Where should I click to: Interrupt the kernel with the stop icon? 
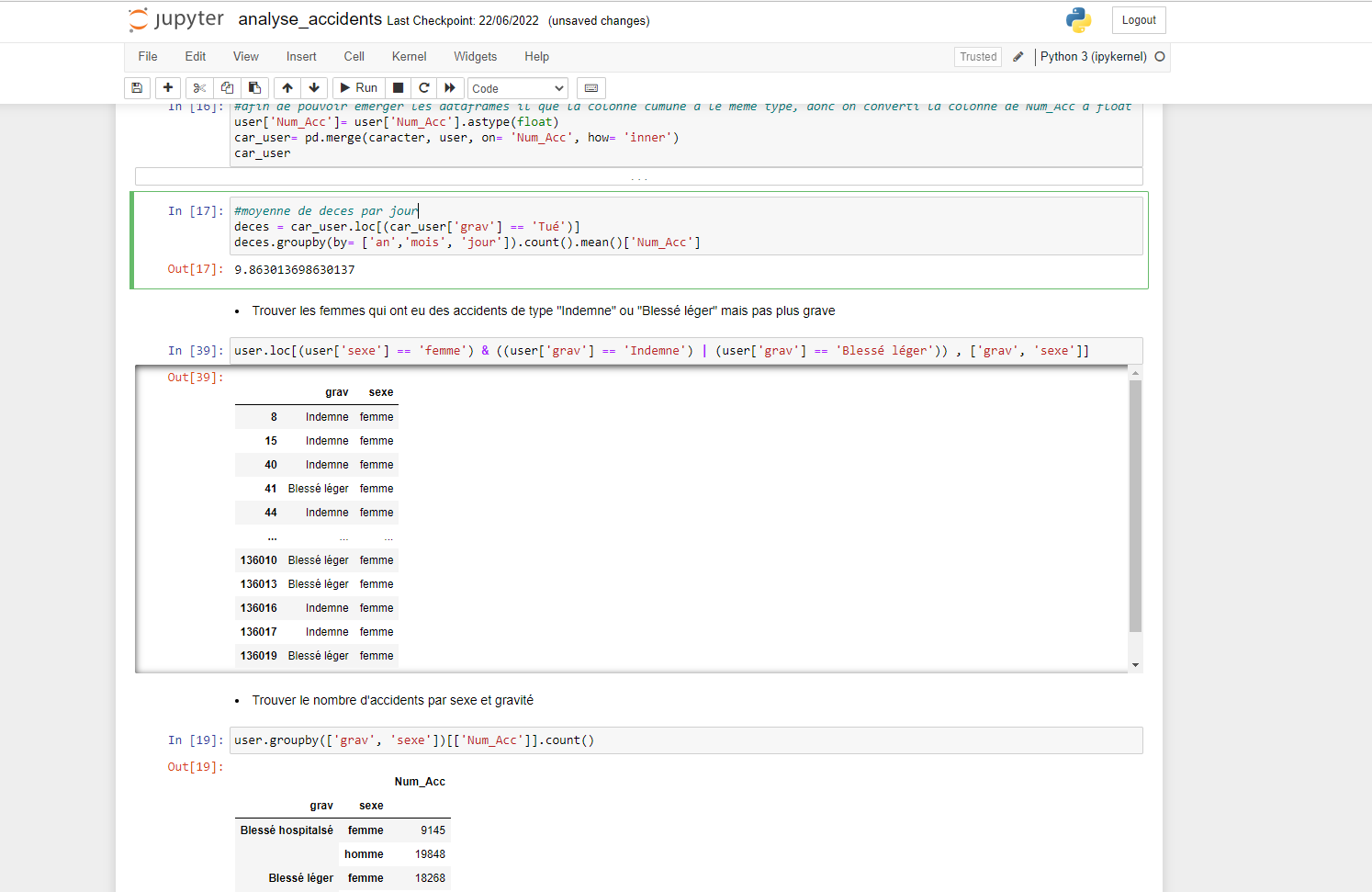pos(397,87)
